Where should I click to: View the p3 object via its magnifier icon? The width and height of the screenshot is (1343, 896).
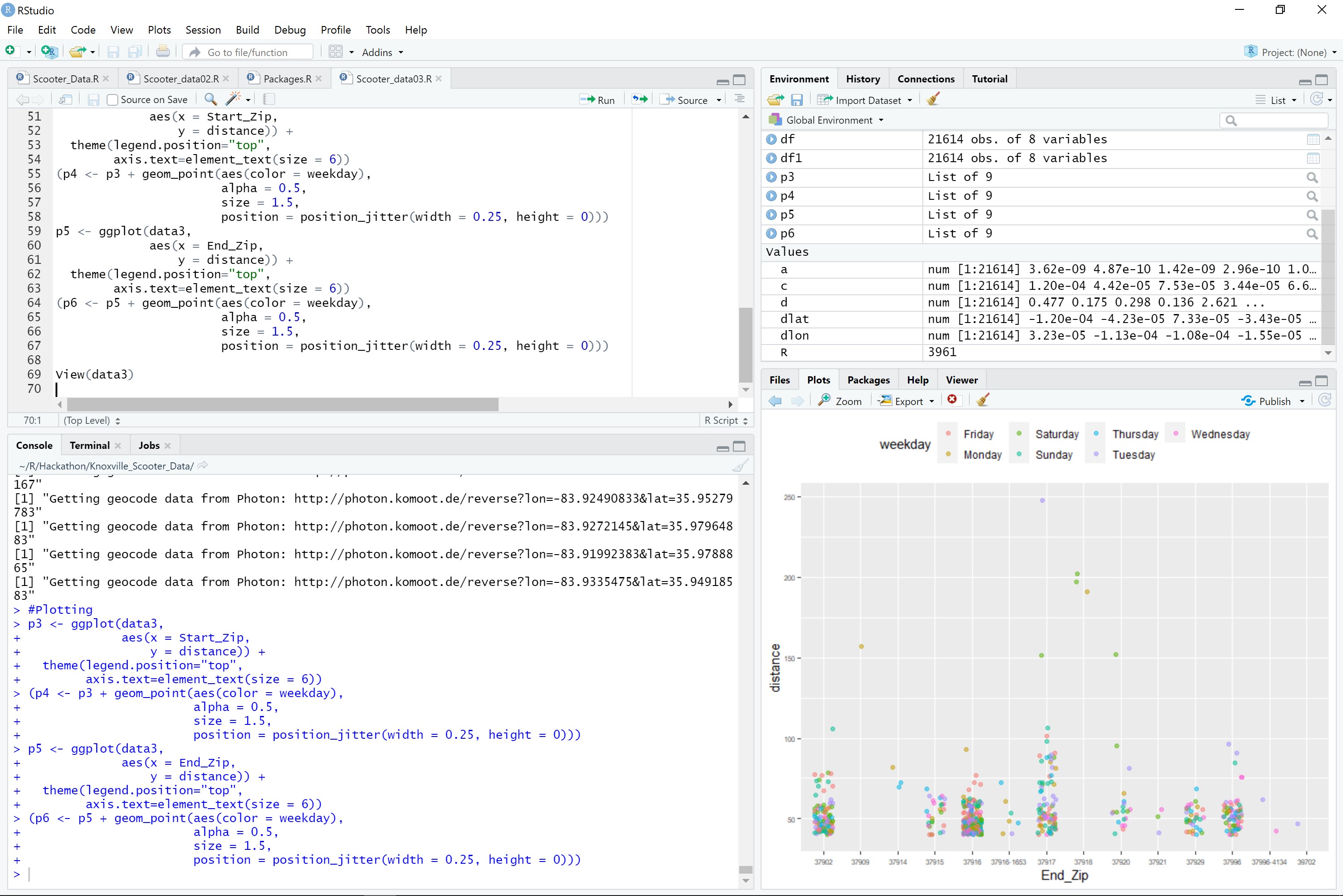tap(1312, 178)
